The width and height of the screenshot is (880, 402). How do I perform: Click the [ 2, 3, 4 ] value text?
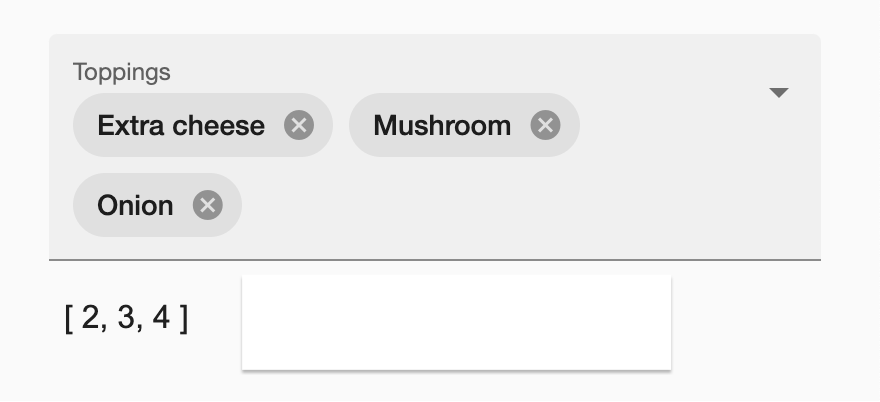point(126,318)
